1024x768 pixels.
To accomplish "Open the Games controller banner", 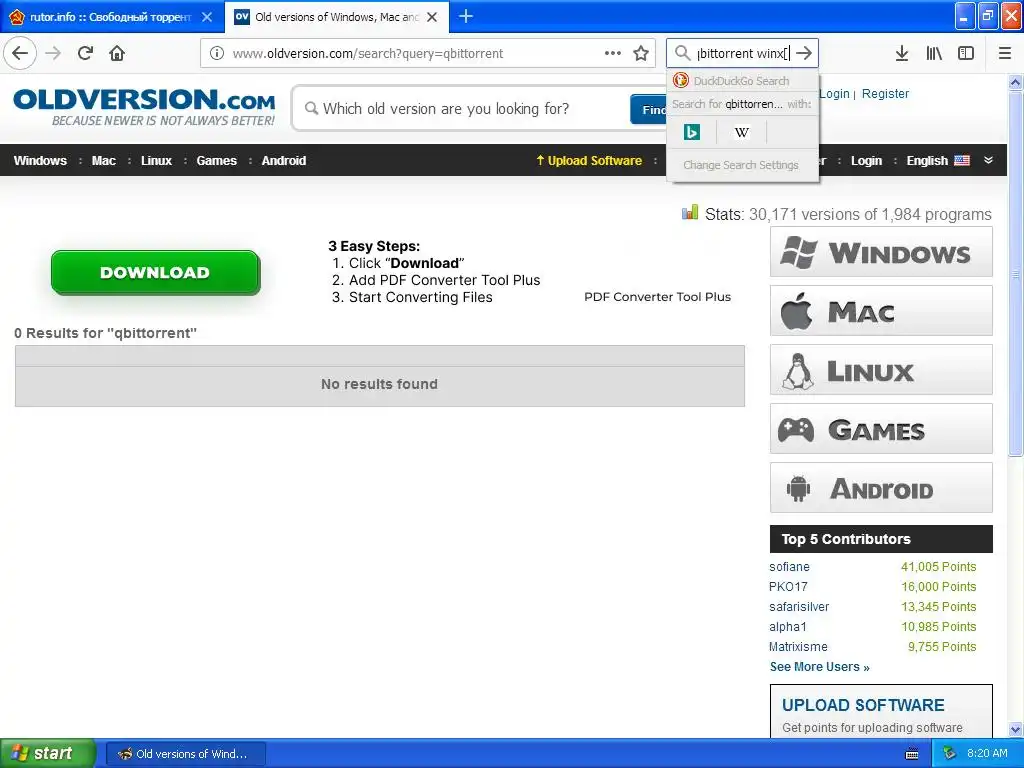I will [x=881, y=428].
